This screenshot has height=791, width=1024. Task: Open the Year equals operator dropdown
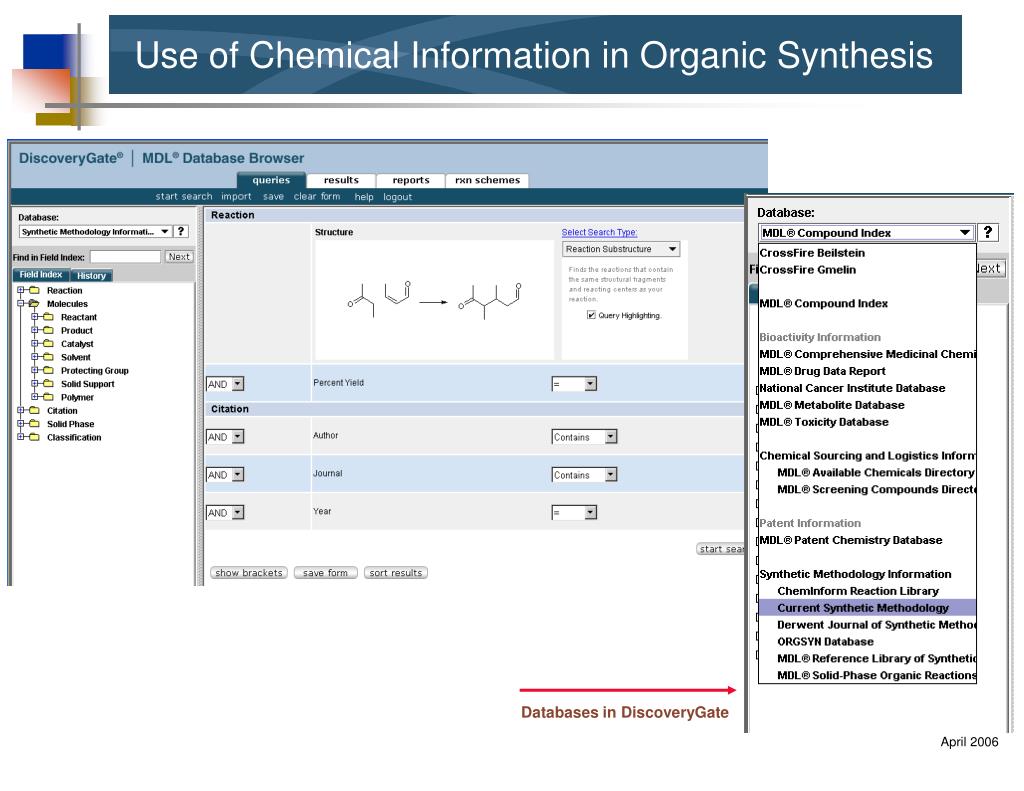pyautogui.click(x=574, y=513)
